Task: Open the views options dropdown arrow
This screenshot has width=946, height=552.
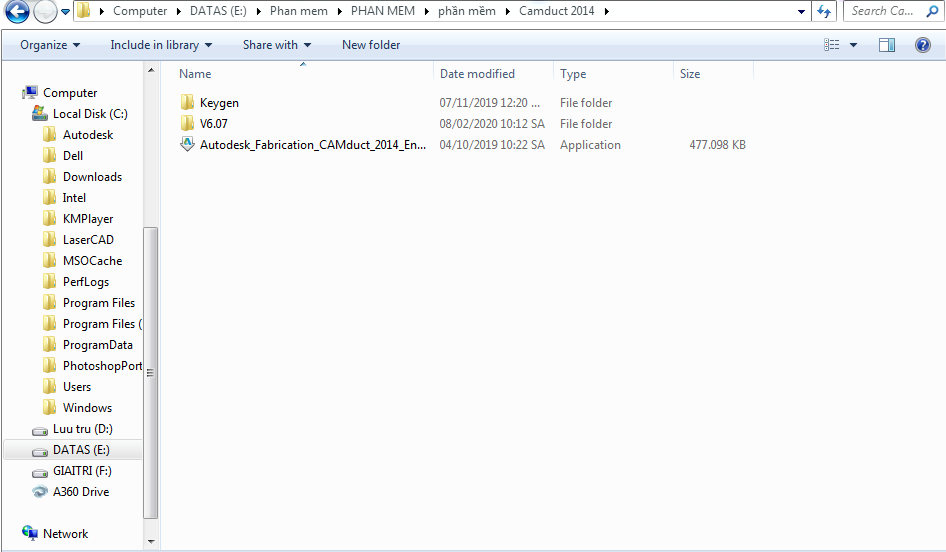Action: tap(853, 45)
